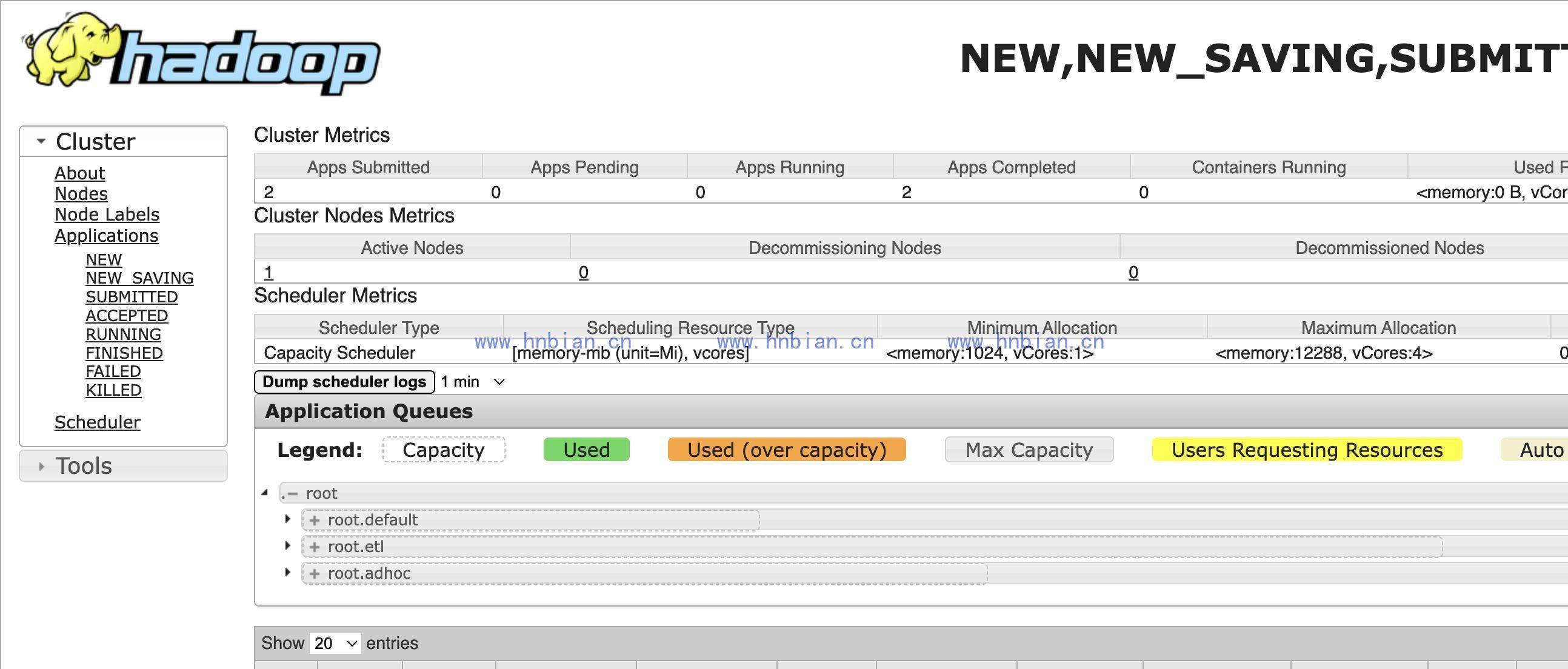Open the Nodes page link
The image size is (1568, 669).
pyautogui.click(x=81, y=193)
